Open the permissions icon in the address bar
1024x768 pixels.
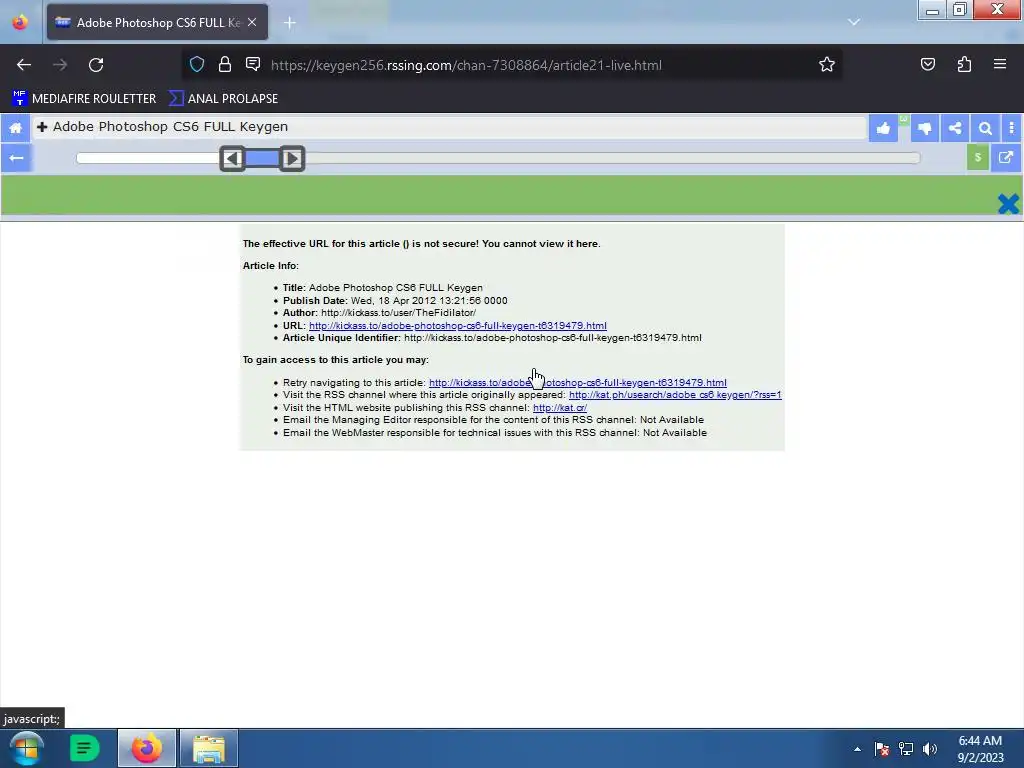(253, 64)
